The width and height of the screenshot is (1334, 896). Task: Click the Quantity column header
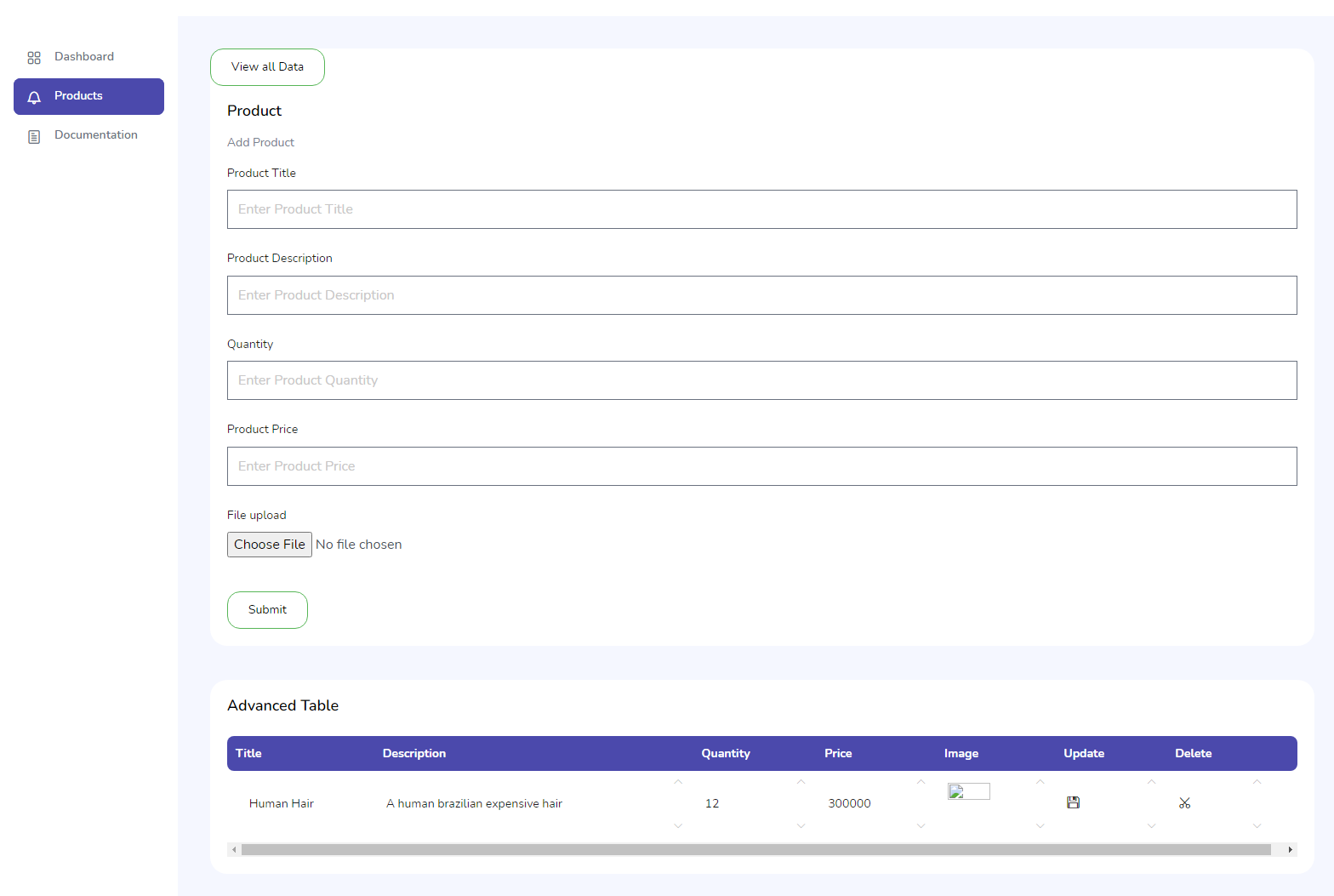pos(726,753)
